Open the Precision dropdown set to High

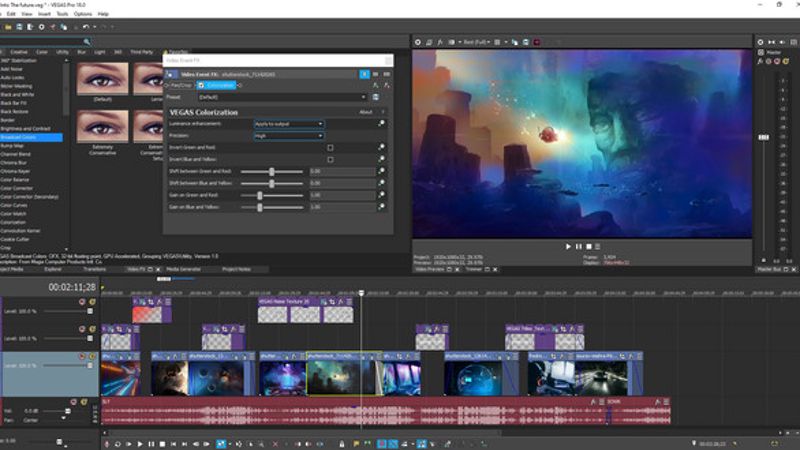coord(288,136)
